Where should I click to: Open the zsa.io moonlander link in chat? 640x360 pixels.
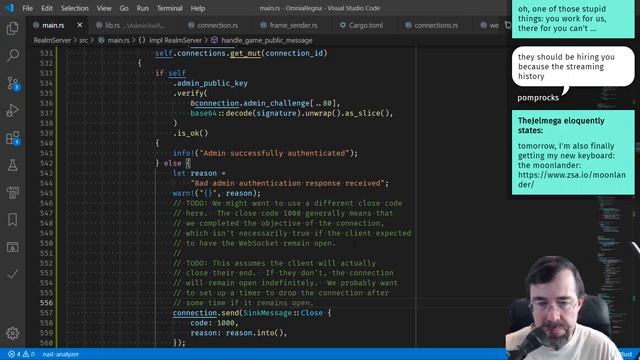tap(572, 180)
